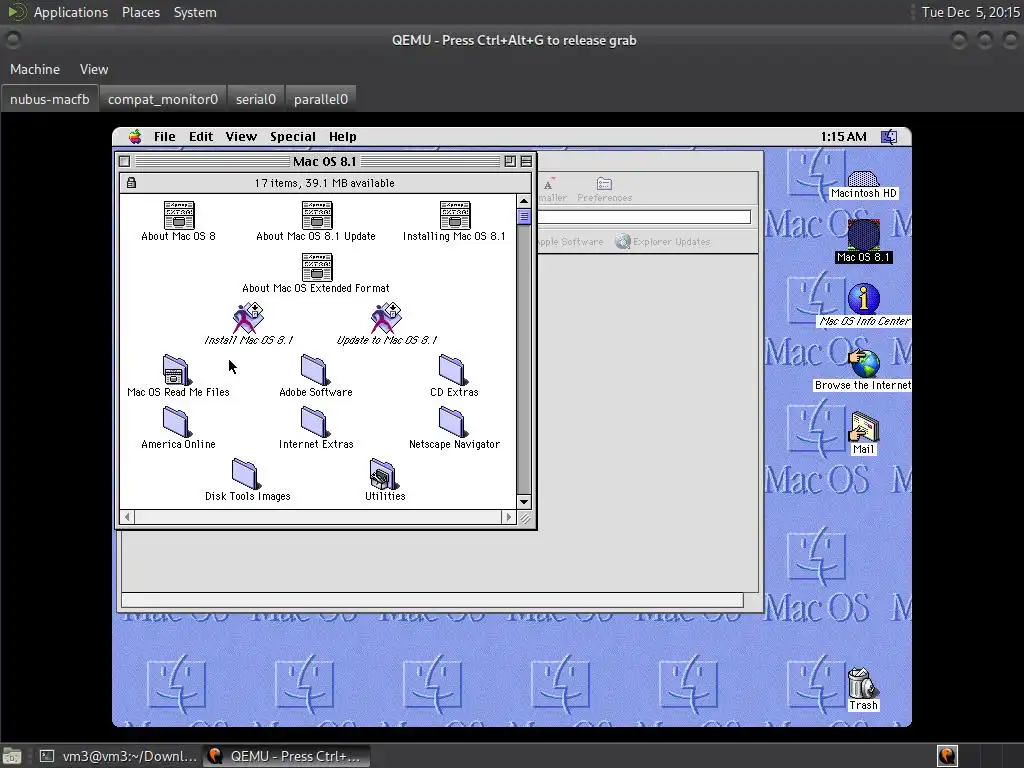Switch to the parallel0 tab
This screenshot has width=1024, height=768.
(321, 99)
